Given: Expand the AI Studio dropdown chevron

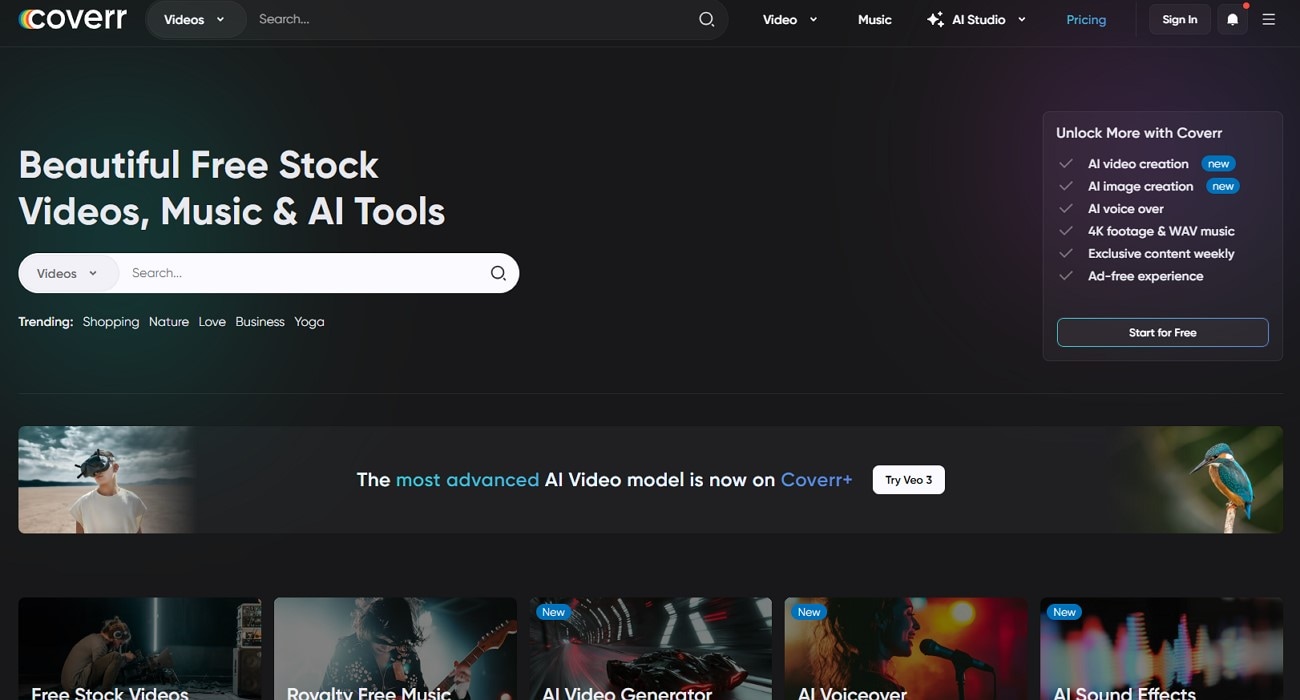Looking at the screenshot, I should pos(1021,19).
